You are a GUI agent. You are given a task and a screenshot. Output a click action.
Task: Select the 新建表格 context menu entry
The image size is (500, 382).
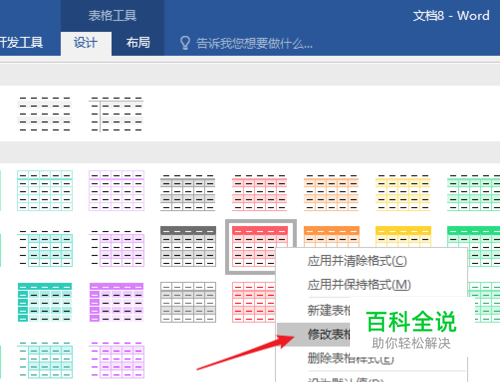coord(329,310)
